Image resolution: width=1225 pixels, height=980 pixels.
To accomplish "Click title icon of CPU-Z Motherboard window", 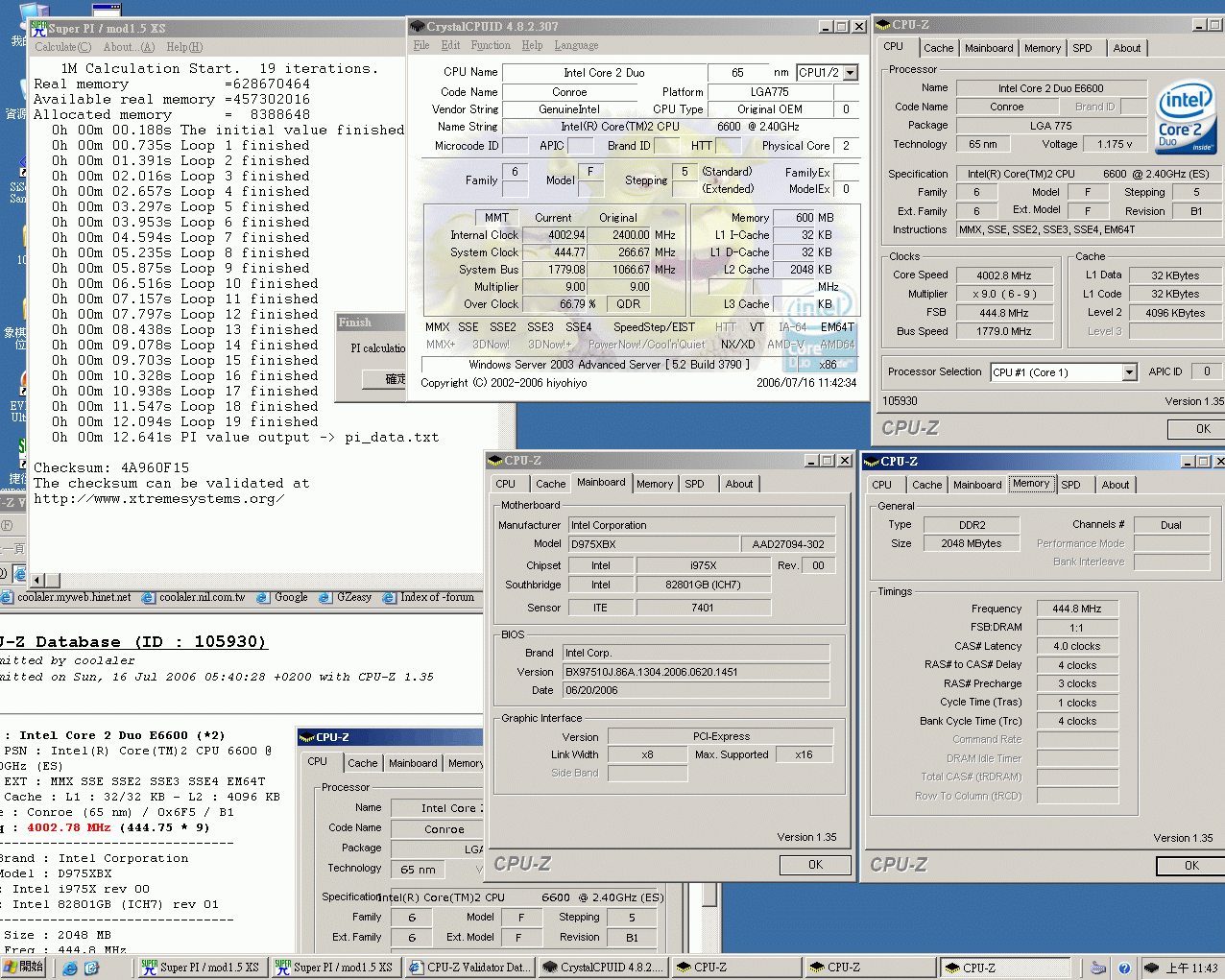I will point(495,461).
